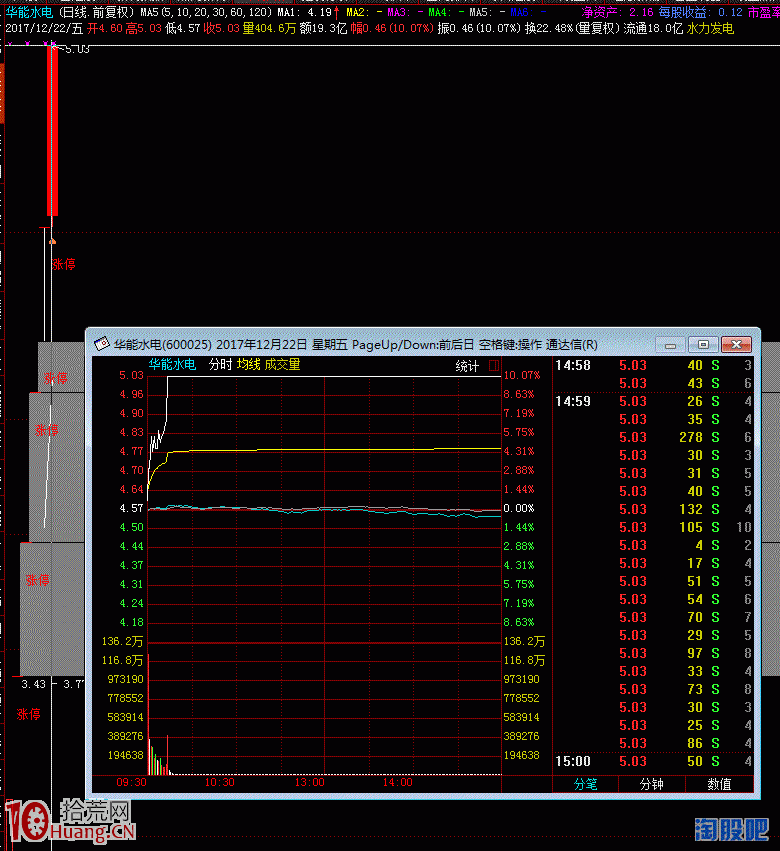
Task: Click the MA2 indicator label
Action: coord(364,12)
